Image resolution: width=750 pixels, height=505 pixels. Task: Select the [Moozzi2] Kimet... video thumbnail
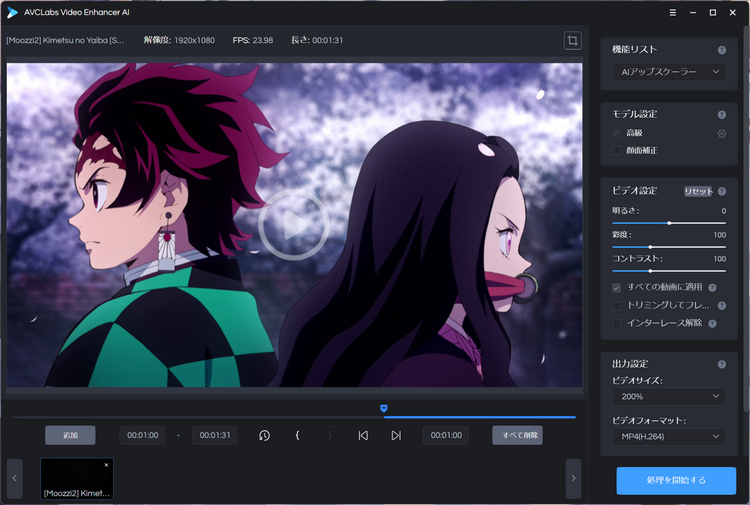click(77, 478)
